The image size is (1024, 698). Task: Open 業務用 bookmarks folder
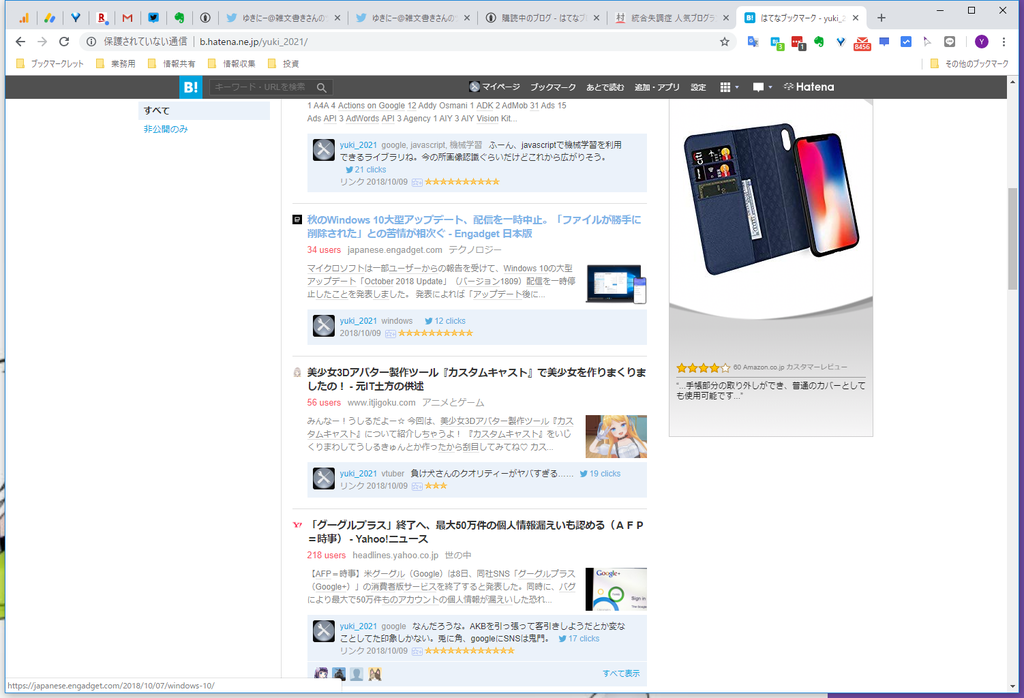coord(116,64)
